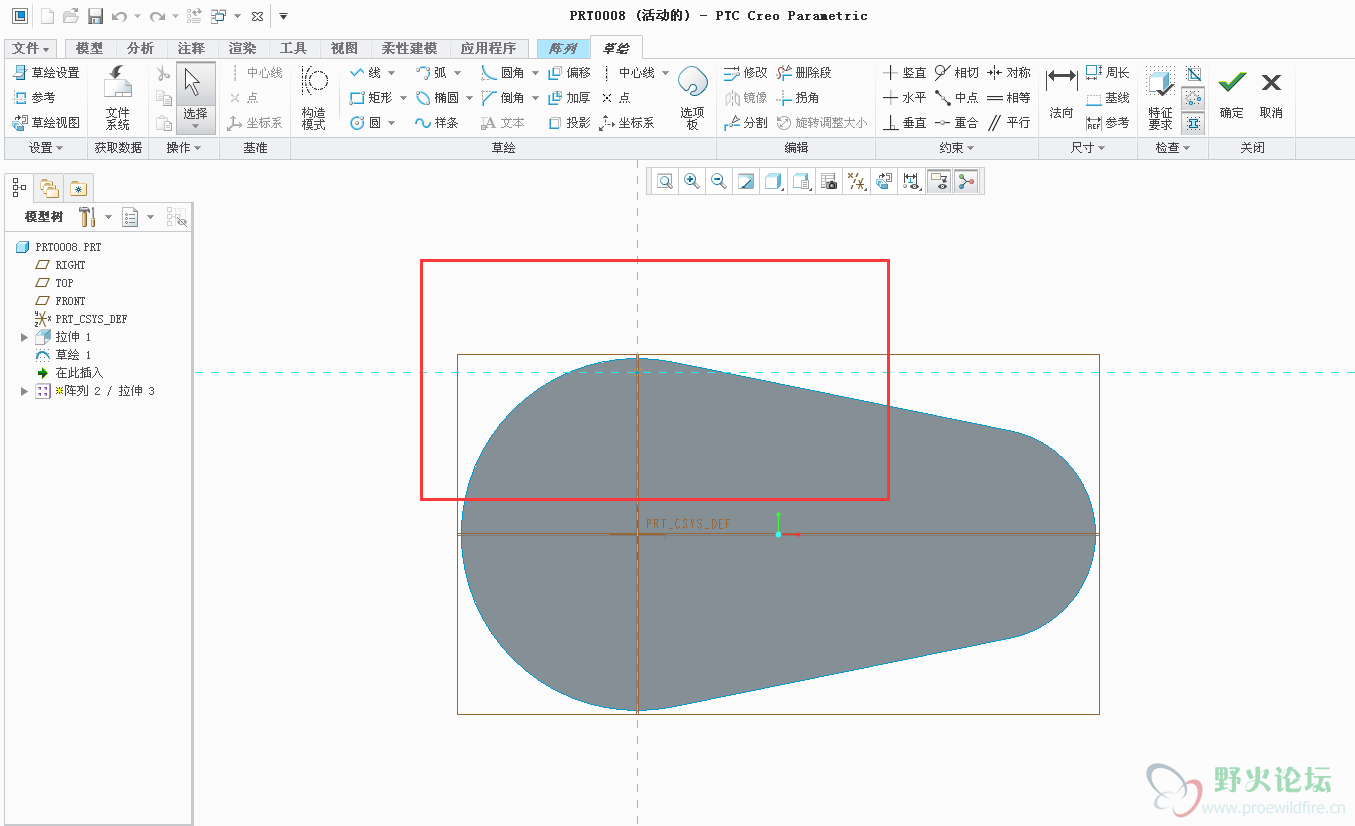The height and width of the screenshot is (826, 1355).
Task: Toggle Shade Closed Loops inspect option
Action: pos(1193,74)
